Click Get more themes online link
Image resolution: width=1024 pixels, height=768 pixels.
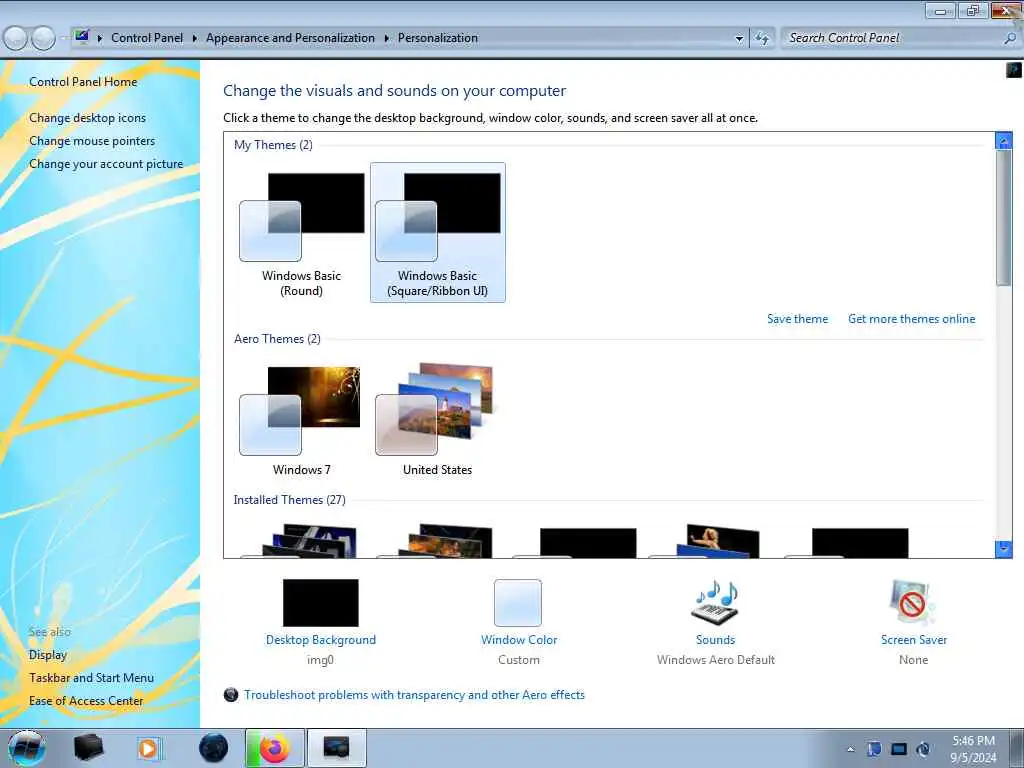click(912, 319)
